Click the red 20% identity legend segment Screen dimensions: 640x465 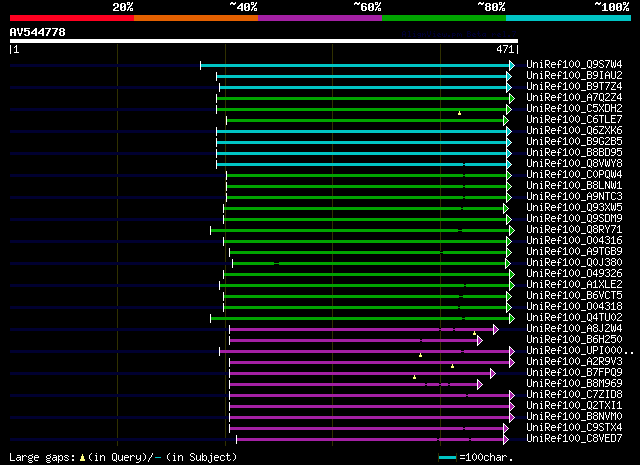tap(72, 18)
